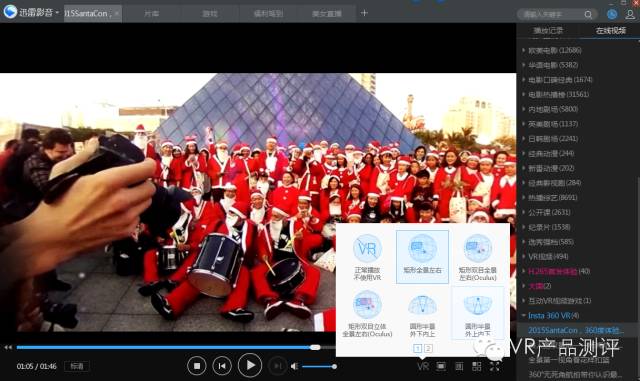Click the video progress bar handle

point(315,348)
